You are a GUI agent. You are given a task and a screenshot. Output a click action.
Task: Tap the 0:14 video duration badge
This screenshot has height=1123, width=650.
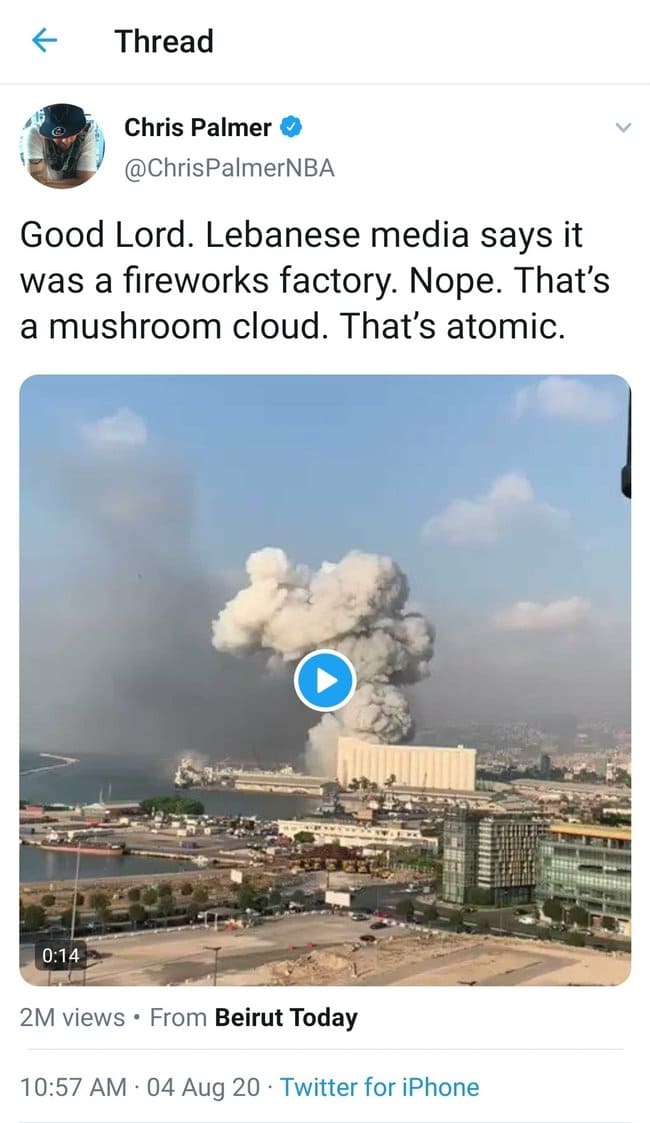(61, 955)
